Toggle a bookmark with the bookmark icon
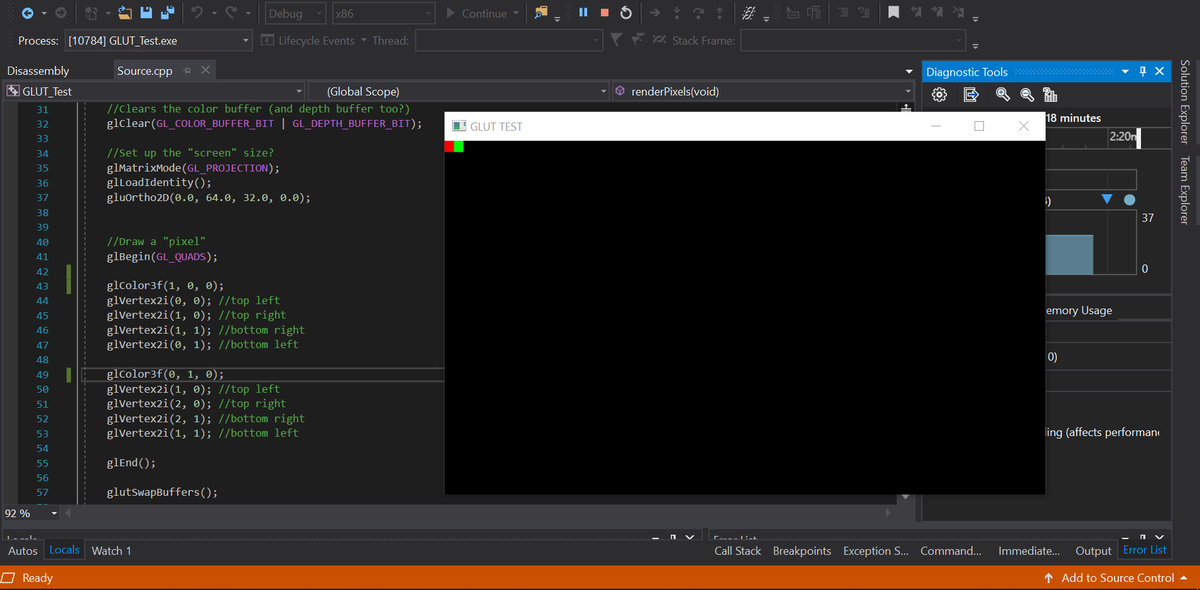Viewport: 1200px width, 590px height. click(x=895, y=14)
